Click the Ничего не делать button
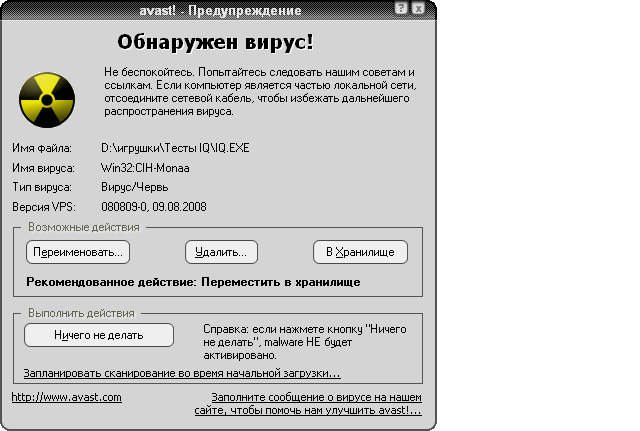Viewport: 640px width, 431px height. [99, 335]
